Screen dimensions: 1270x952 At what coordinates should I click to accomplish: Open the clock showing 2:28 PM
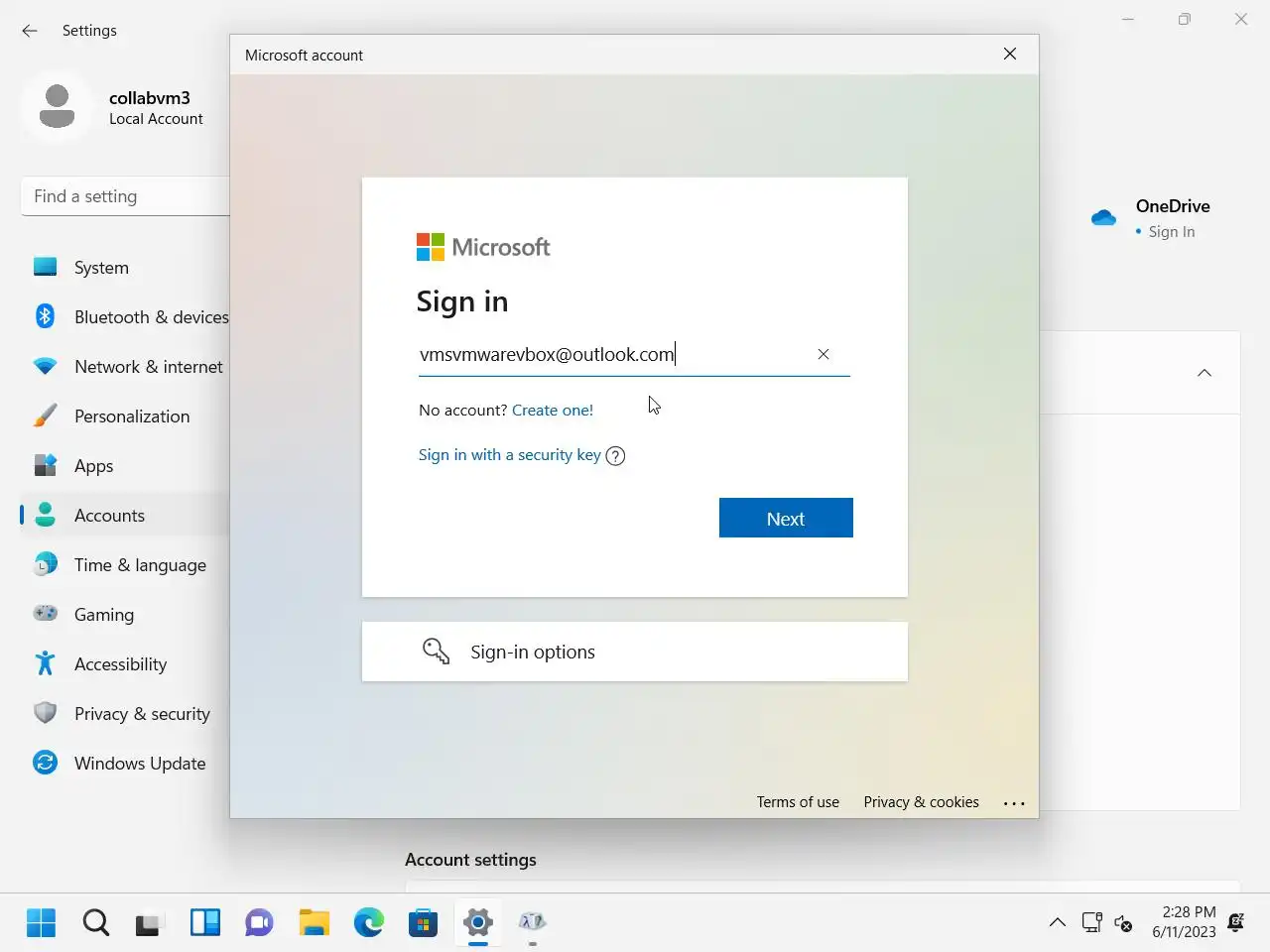tap(1184, 922)
